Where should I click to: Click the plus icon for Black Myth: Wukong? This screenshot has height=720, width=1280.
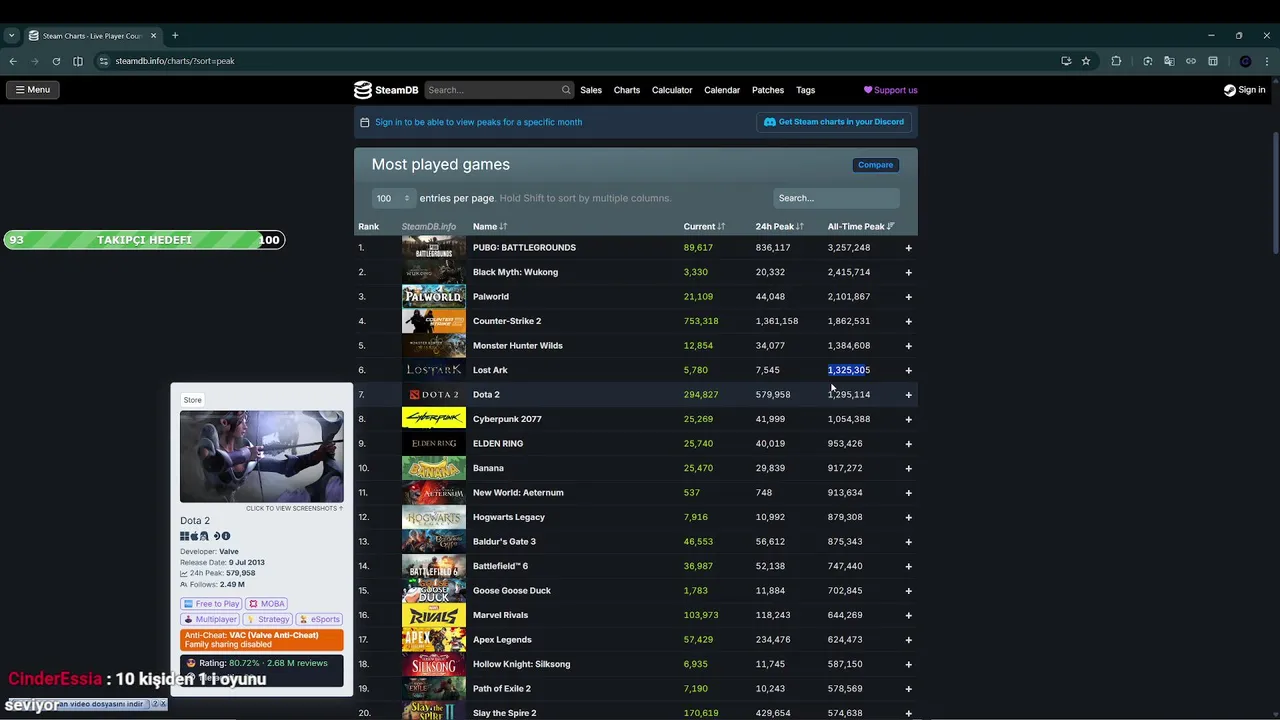coord(908,272)
